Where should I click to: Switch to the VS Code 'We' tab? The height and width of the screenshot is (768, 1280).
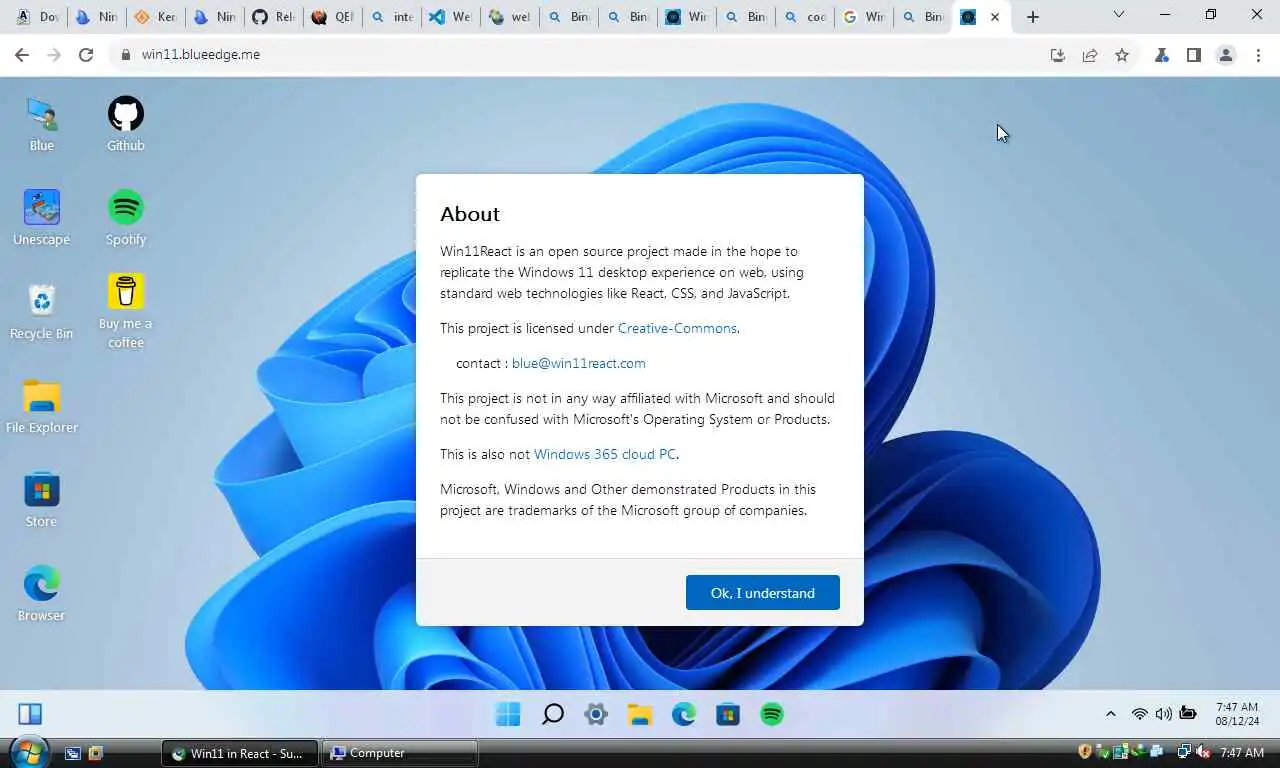(450, 17)
